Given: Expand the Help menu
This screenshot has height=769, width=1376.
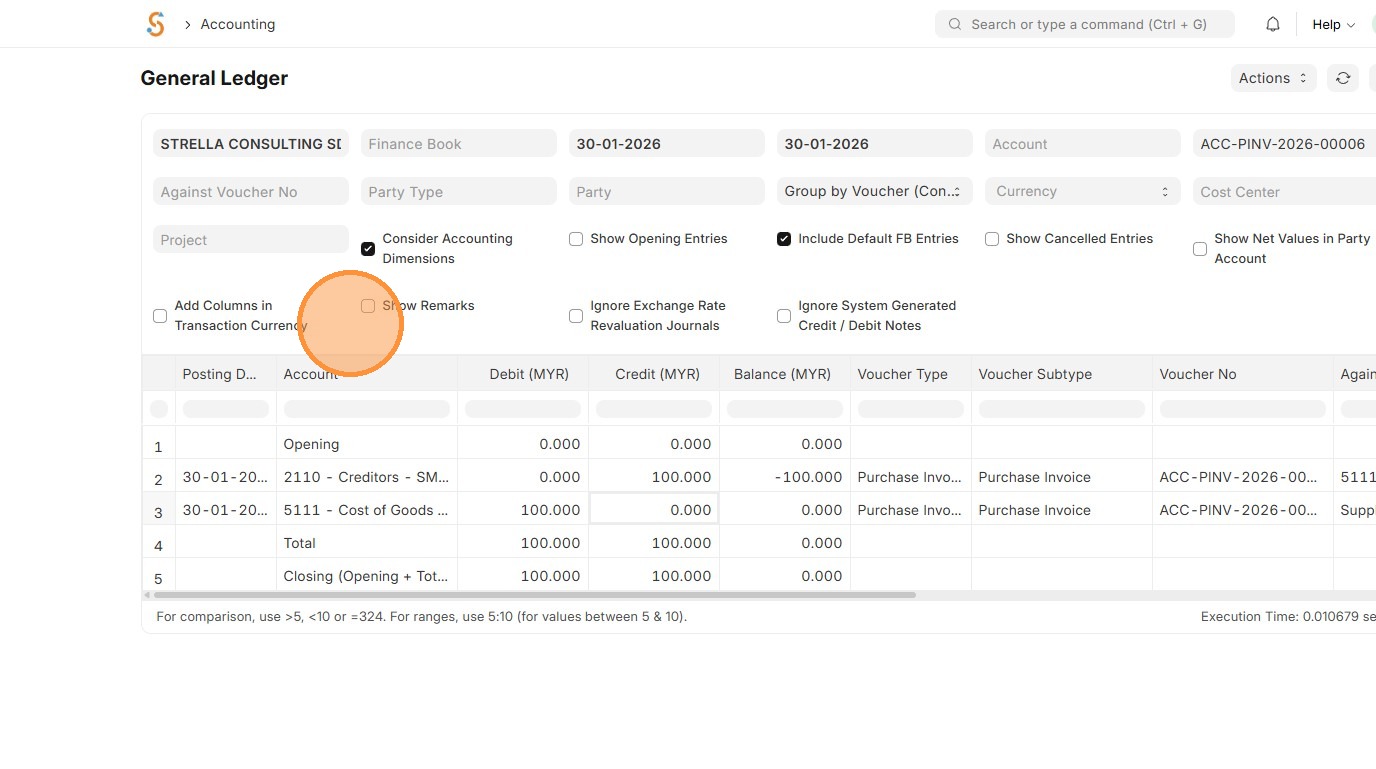Looking at the screenshot, I should click(1333, 24).
